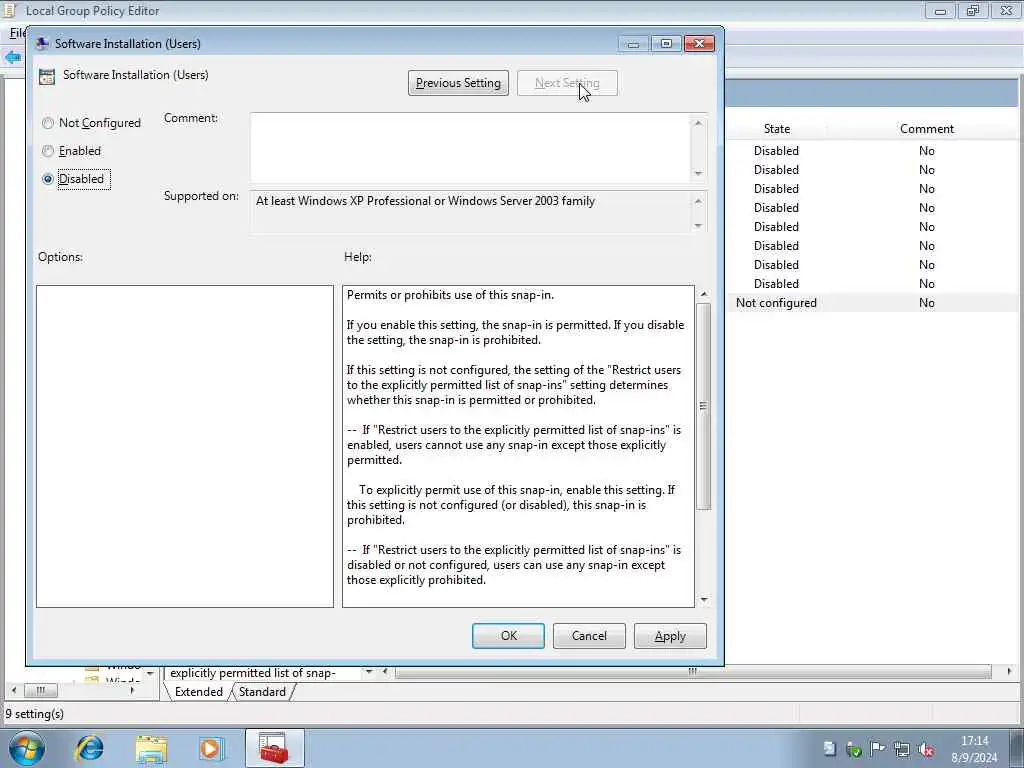
Task: Click the toolbox taskbar icon
Action: tap(274, 748)
